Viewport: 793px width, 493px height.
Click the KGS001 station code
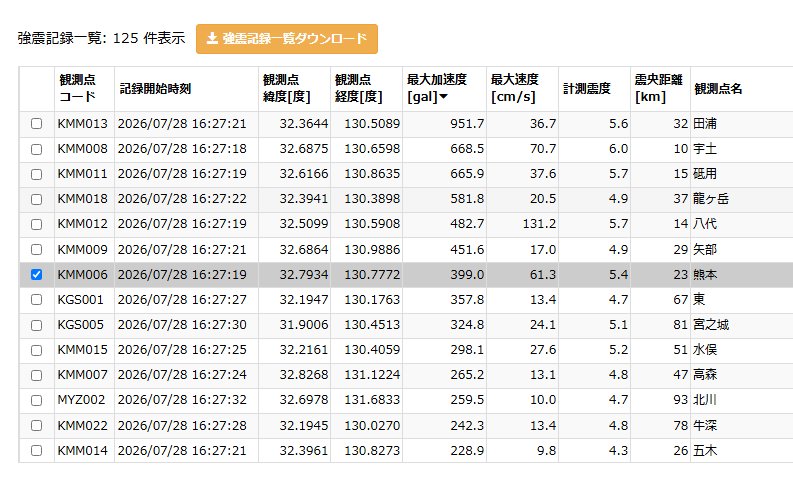pyautogui.click(x=80, y=300)
